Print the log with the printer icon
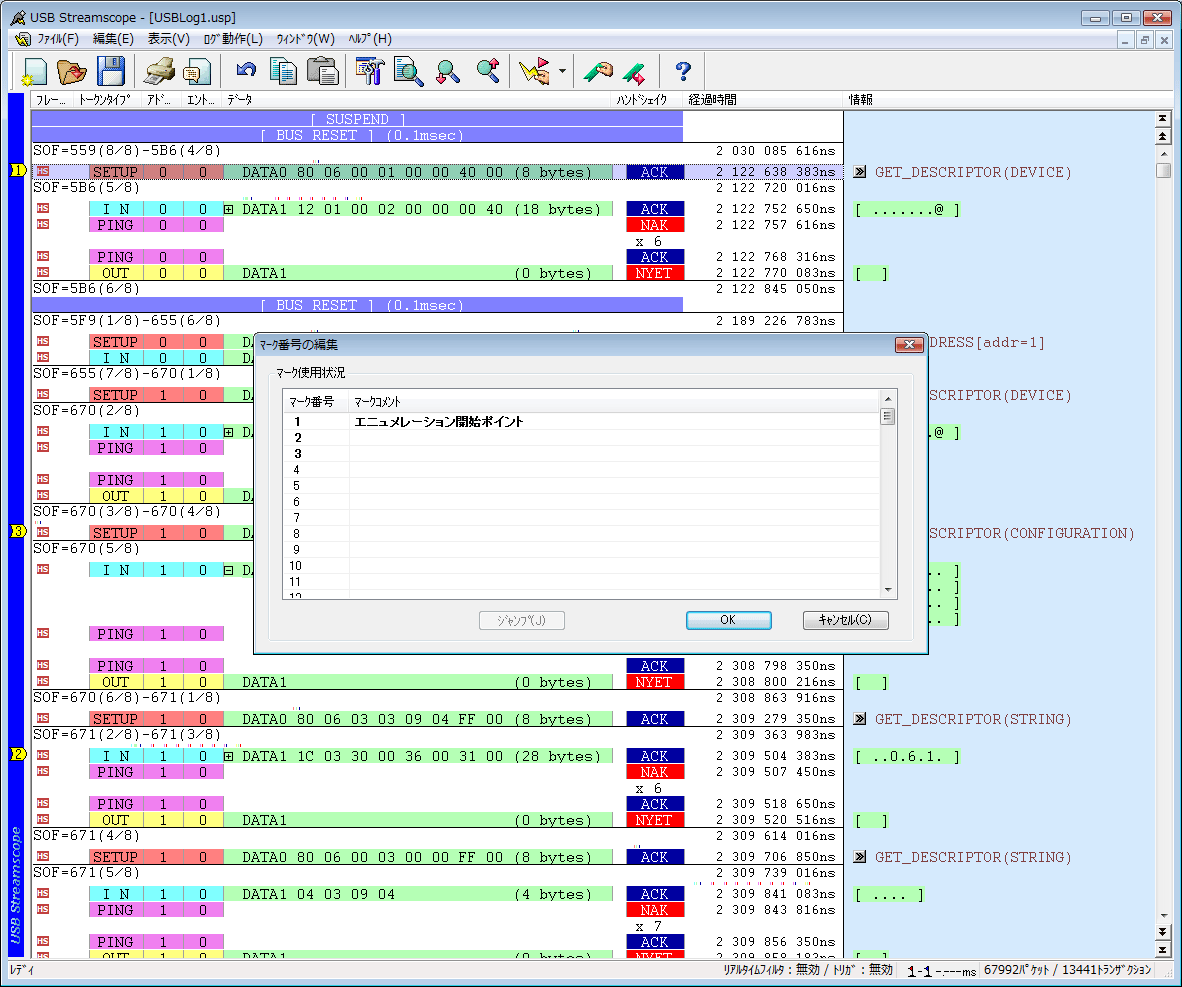 (159, 72)
